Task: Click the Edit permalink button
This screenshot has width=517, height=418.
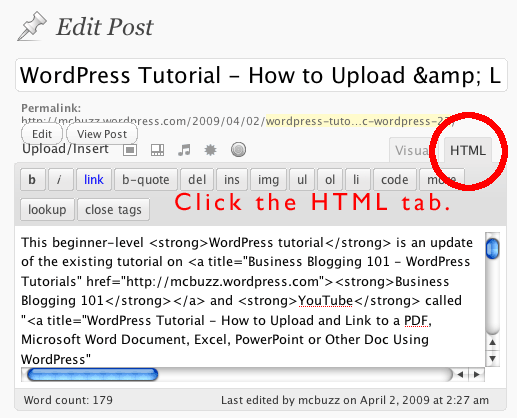Action: (42, 134)
